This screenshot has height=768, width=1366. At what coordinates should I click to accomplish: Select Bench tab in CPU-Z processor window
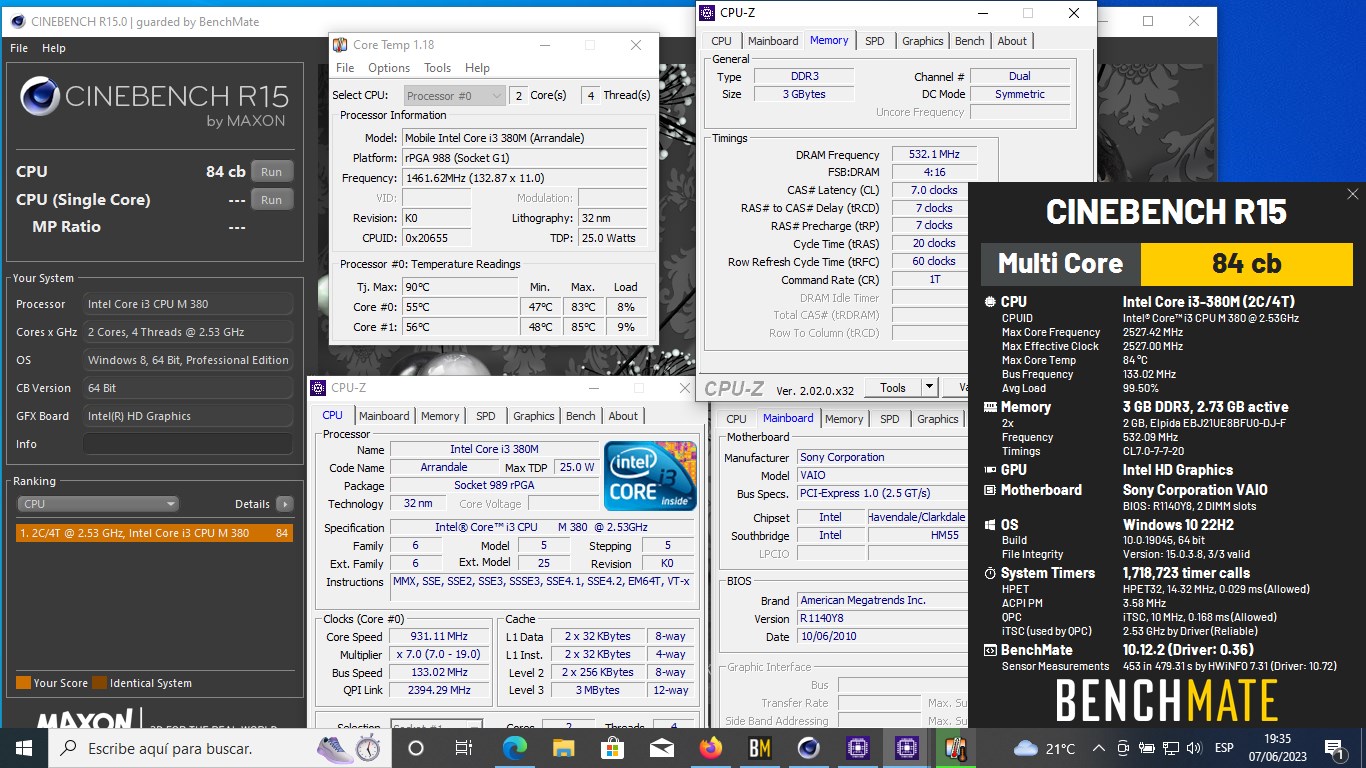point(580,416)
